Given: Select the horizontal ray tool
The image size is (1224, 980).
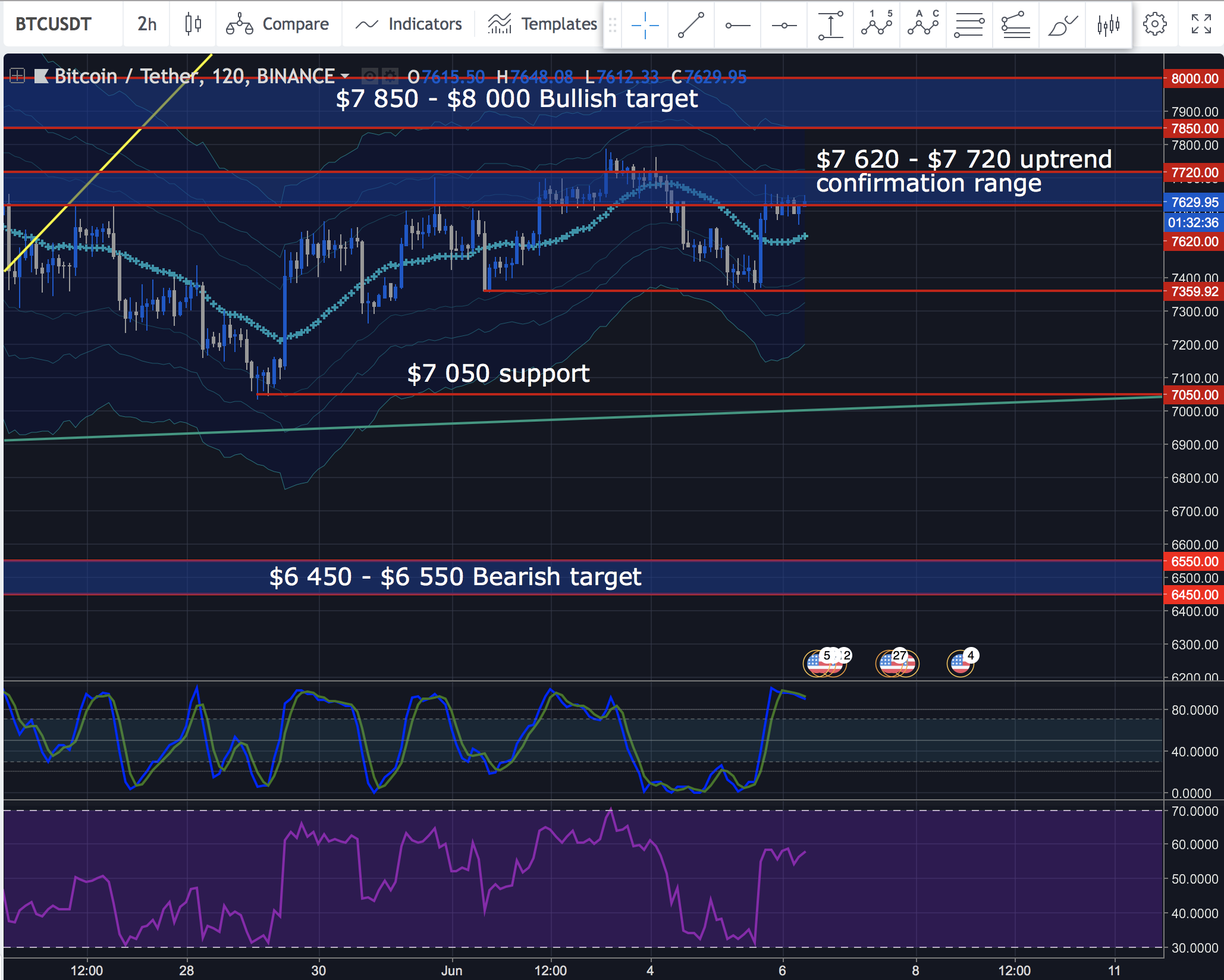Looking at the screenshot, I should click(x=737, y=24).
